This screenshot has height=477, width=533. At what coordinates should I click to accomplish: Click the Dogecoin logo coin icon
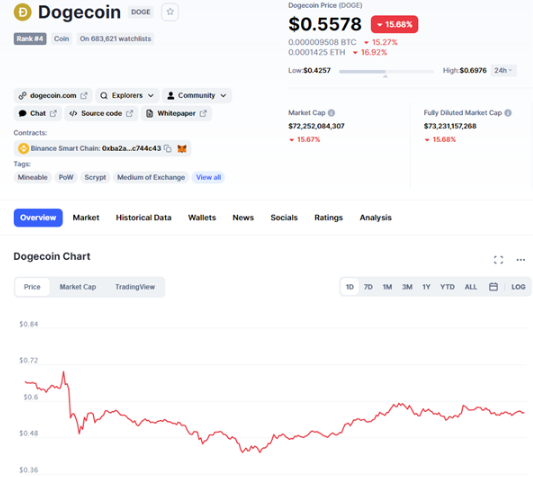click(x=22, y=12)
